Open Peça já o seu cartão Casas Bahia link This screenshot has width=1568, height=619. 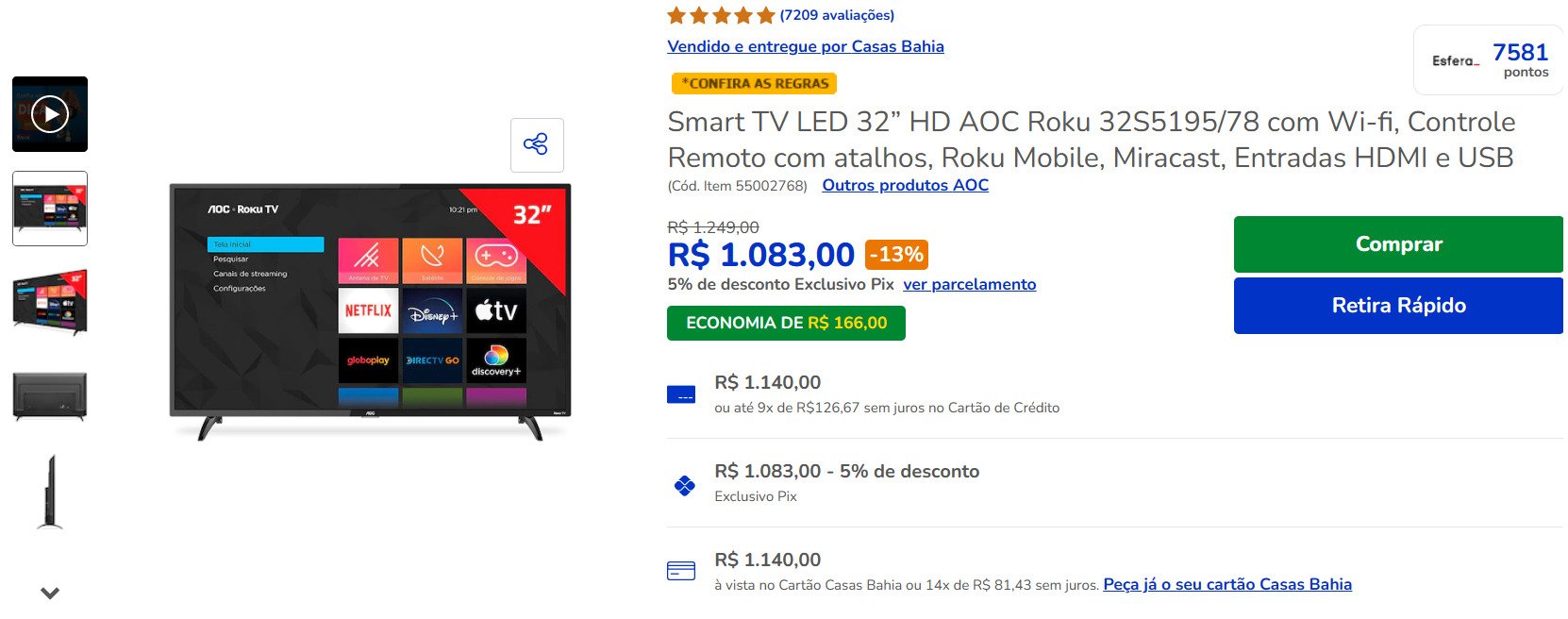[1227, 585]
